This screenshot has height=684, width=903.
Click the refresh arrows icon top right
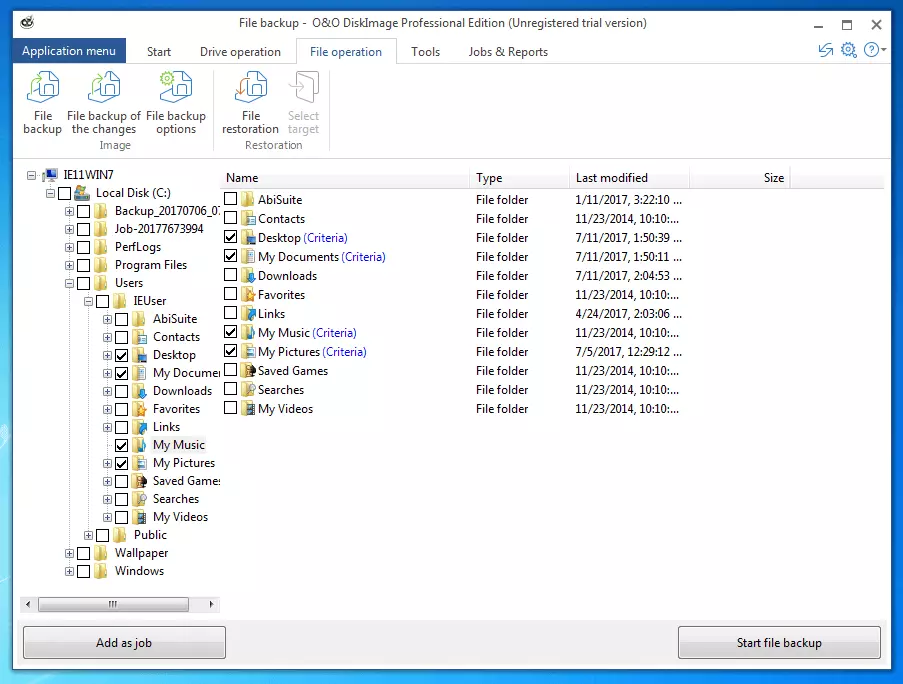pos(825,50)
